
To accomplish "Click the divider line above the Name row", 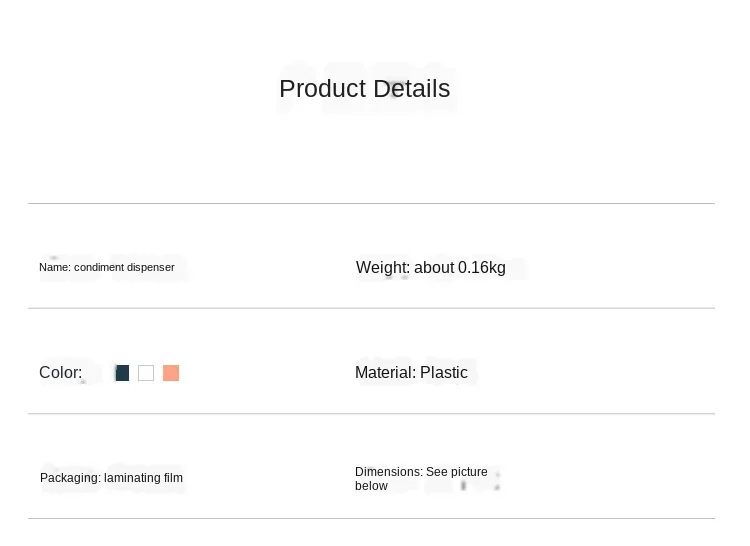I will (x=371, y=203).
